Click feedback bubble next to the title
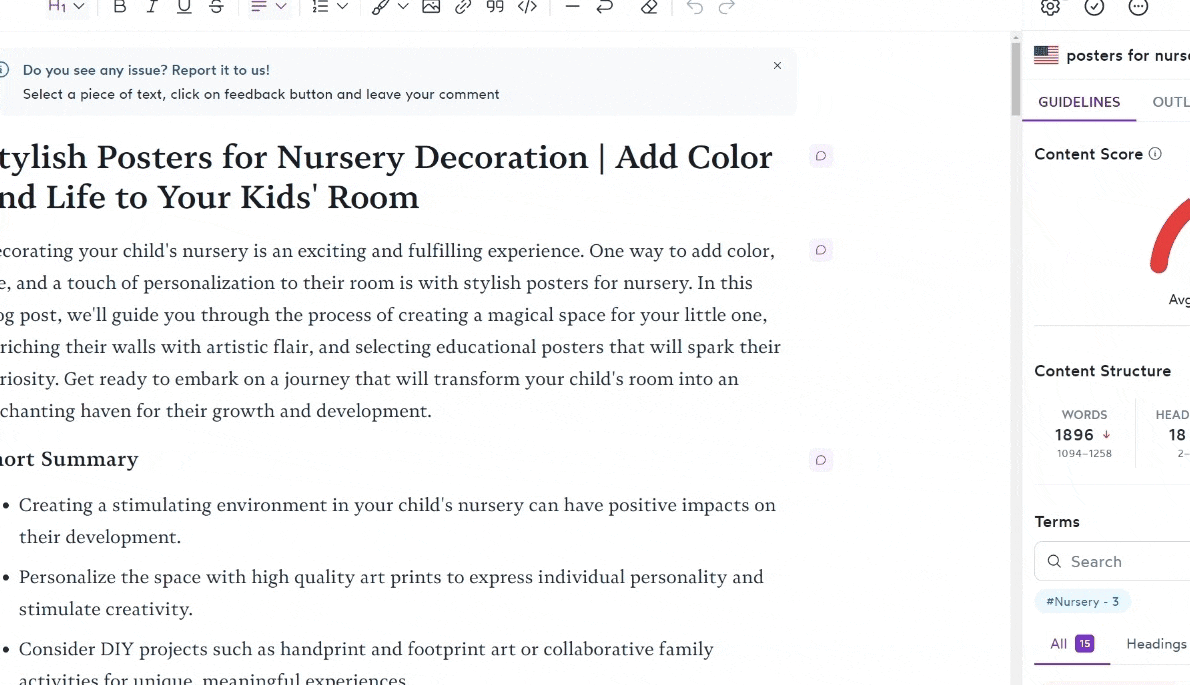Screen dimensions: 1190x685 (820, 156)
